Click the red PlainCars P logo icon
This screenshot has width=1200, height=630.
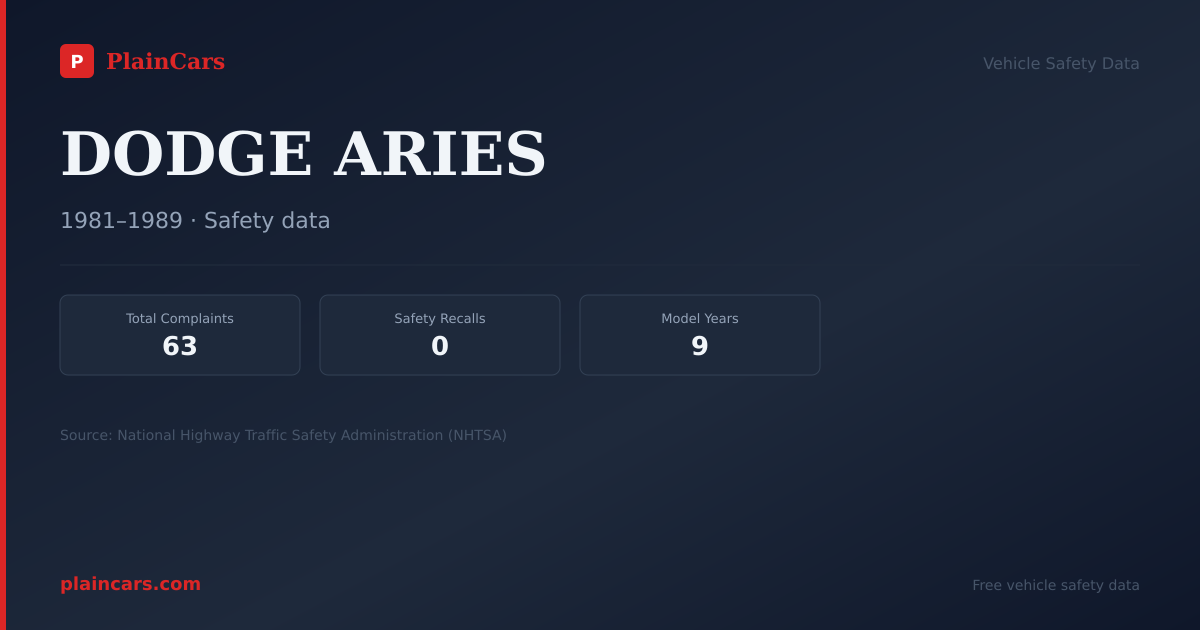tap(77, 61)
